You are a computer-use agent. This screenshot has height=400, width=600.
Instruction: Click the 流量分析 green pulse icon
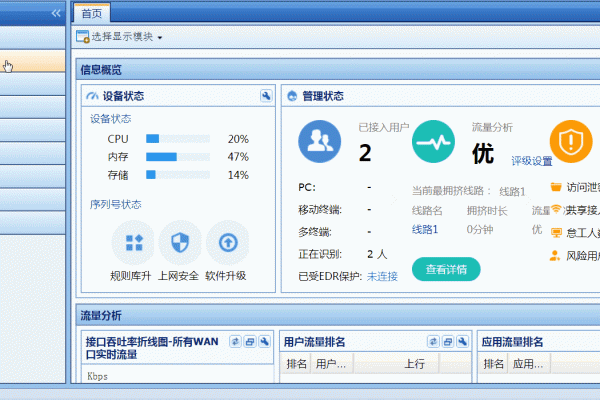(434, 142)
